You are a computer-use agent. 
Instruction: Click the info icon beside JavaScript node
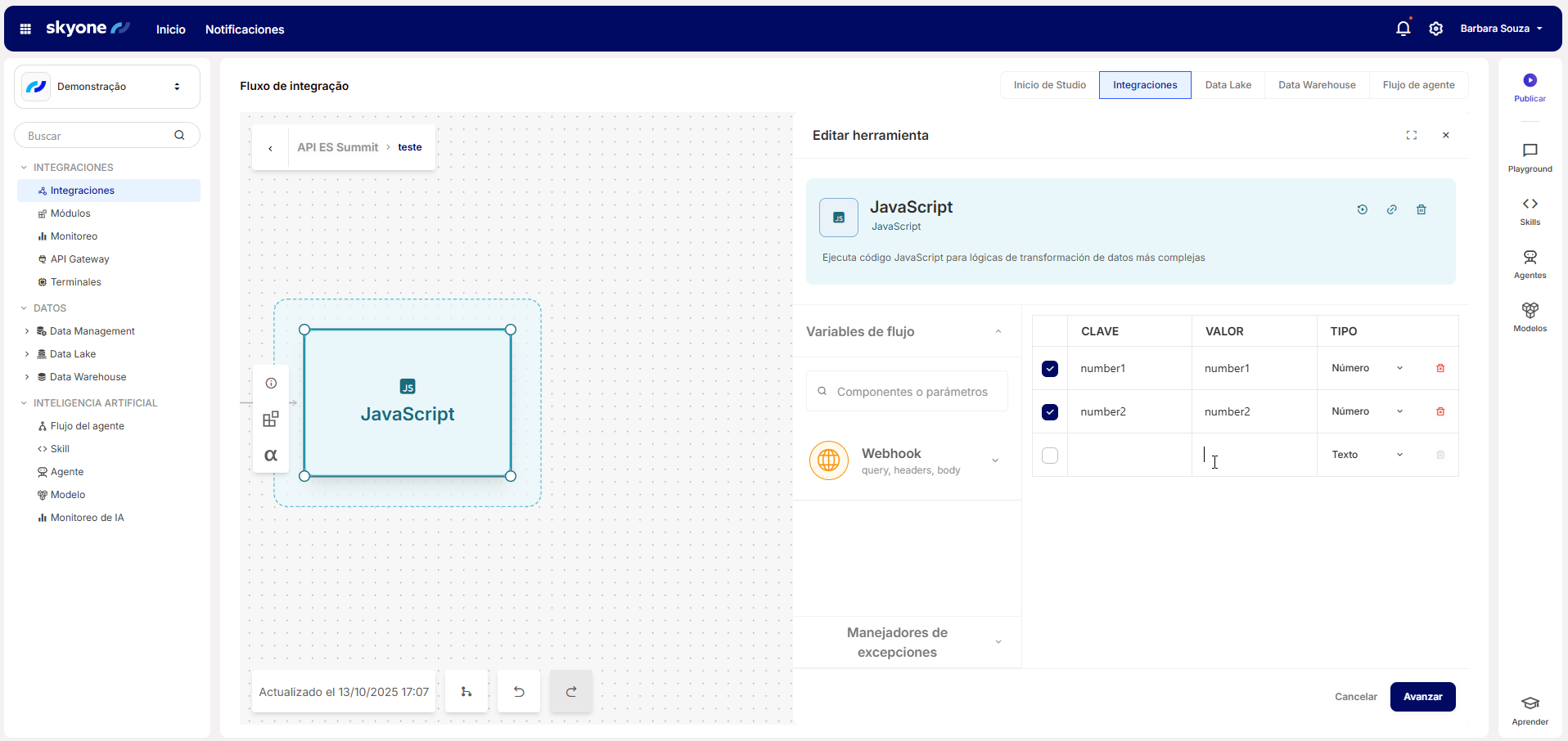pyautogui.click(x=271, y=384)
